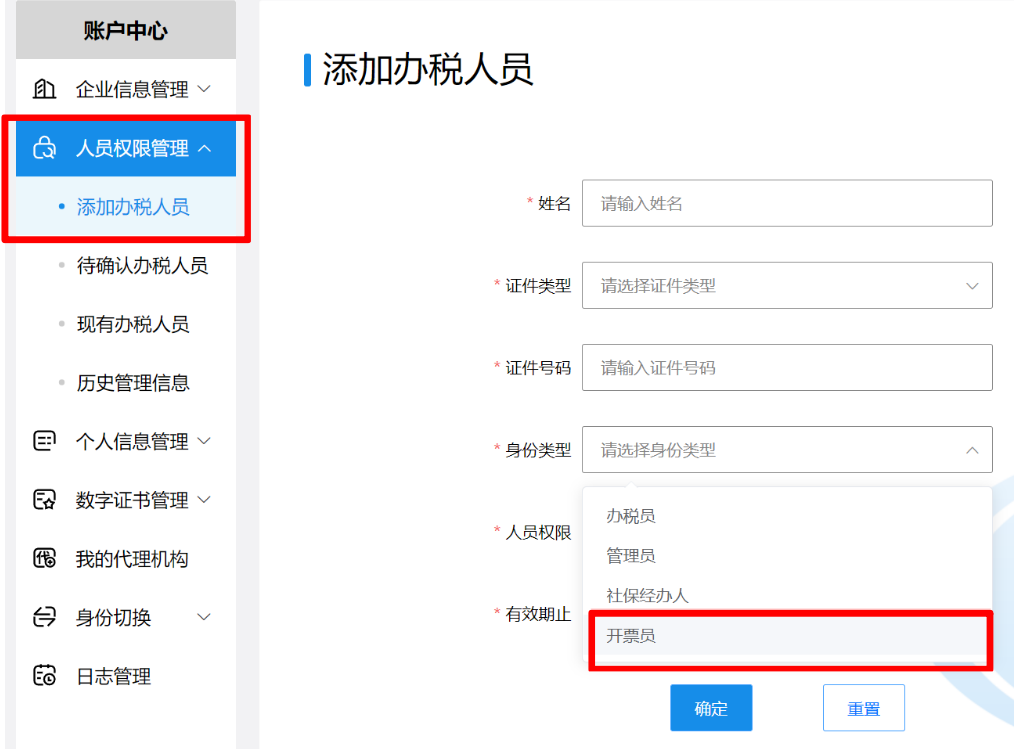This screenshot has height=749, width=1018.
Task: Click the 重置 button
Action: [863, 707]
